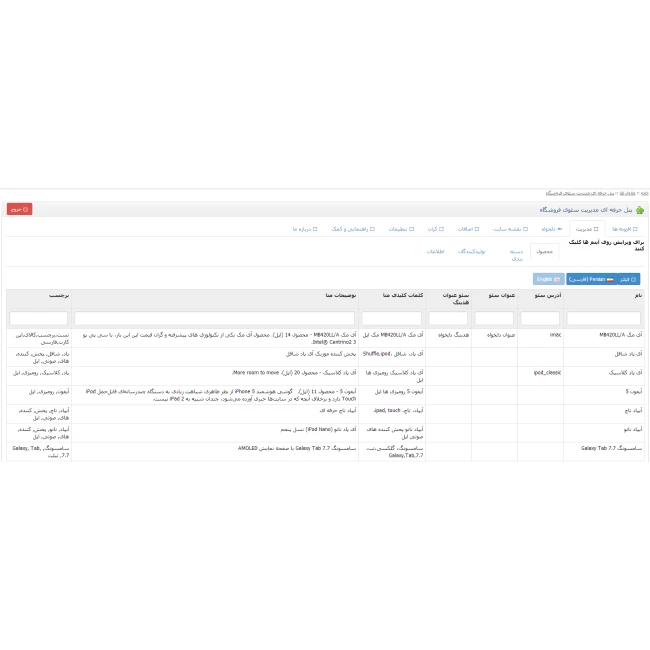Focus the برچسب (Tag) column filter field

[x=39, y=318]
